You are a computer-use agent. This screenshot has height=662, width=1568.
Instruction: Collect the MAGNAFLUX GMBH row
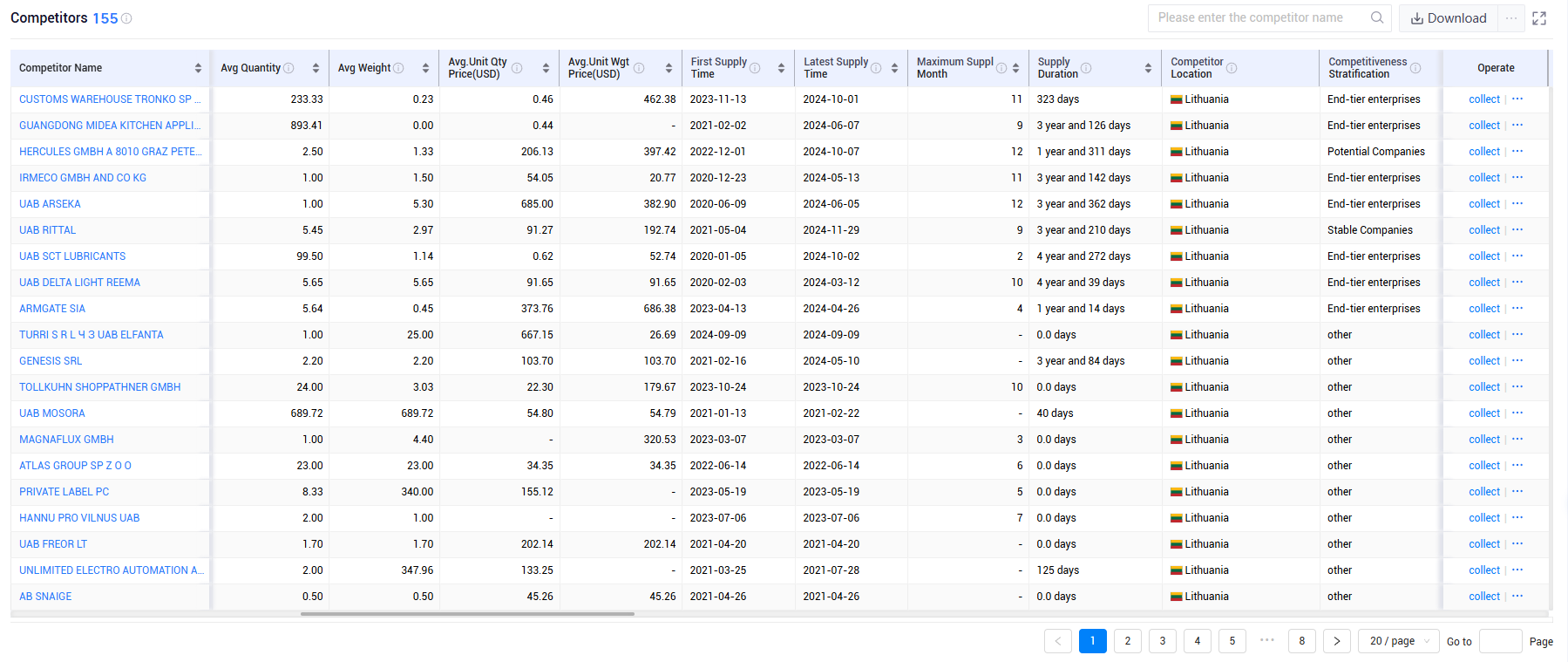pos(1484,440)
